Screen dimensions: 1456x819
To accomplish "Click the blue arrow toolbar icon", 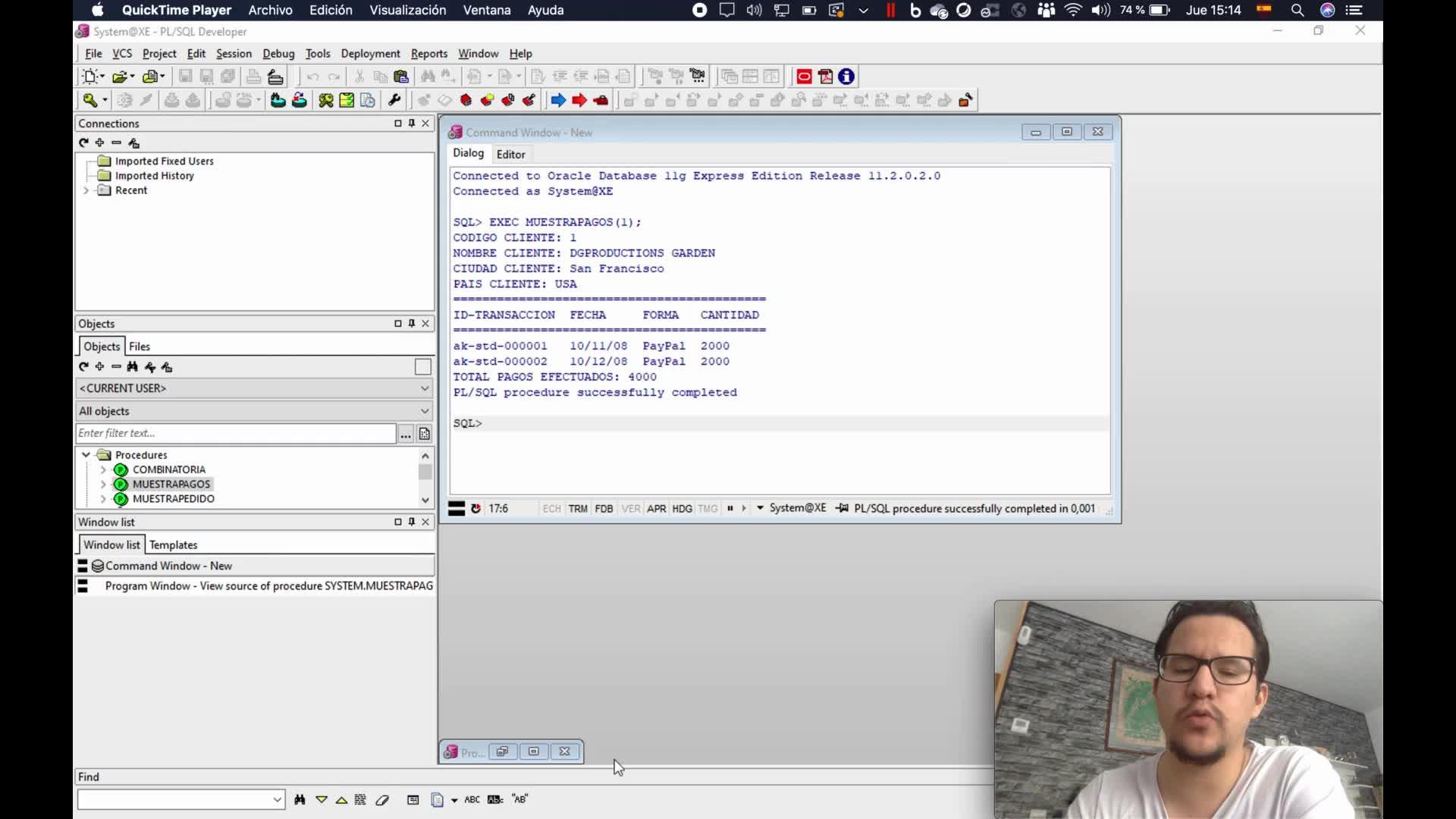I will click(x=558, y=100).
